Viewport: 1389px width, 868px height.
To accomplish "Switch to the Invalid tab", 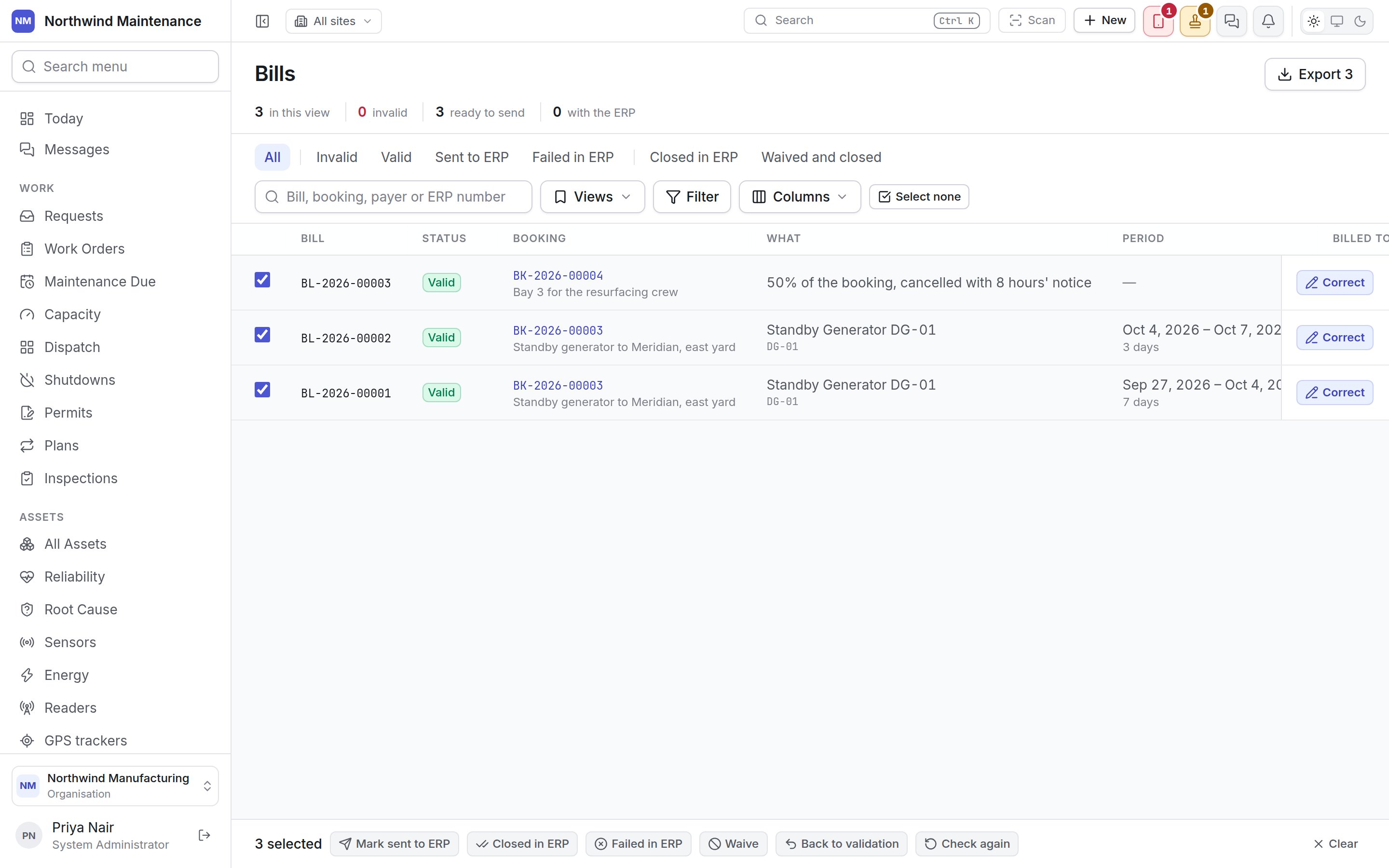I will (x=337, y=157).
